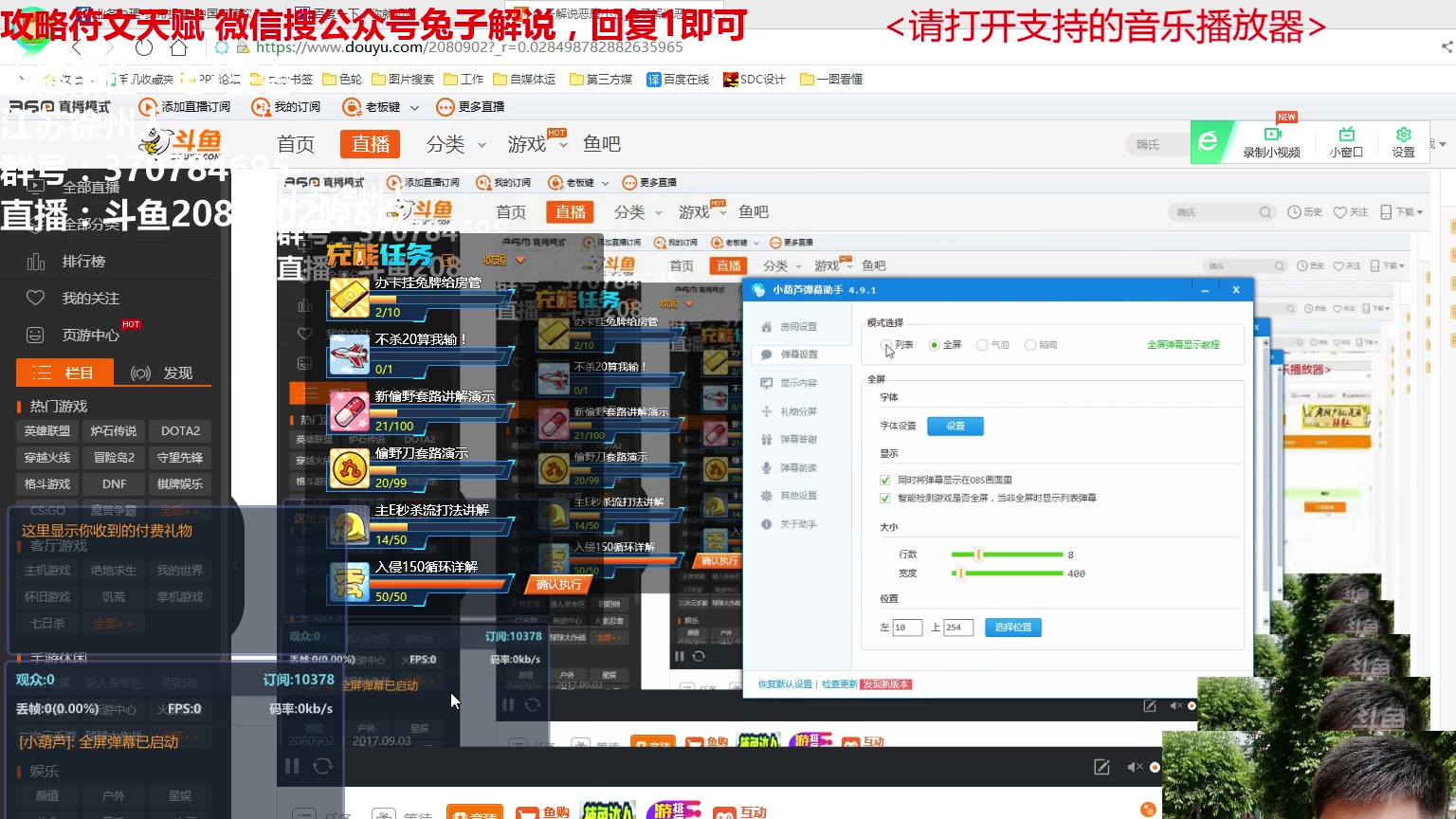Select 直播 in the top Douyu nav
The height and width of the screenshot is (819, 1456).
370,144
